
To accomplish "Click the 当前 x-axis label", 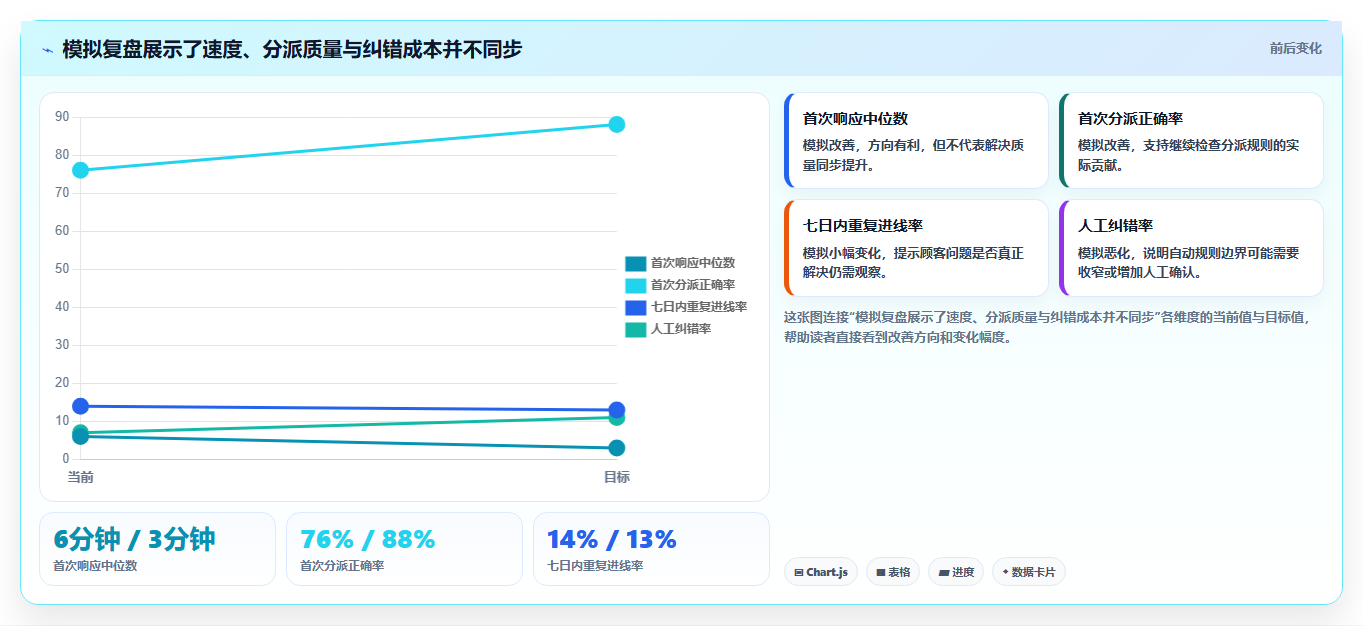I will click(80, 477).
